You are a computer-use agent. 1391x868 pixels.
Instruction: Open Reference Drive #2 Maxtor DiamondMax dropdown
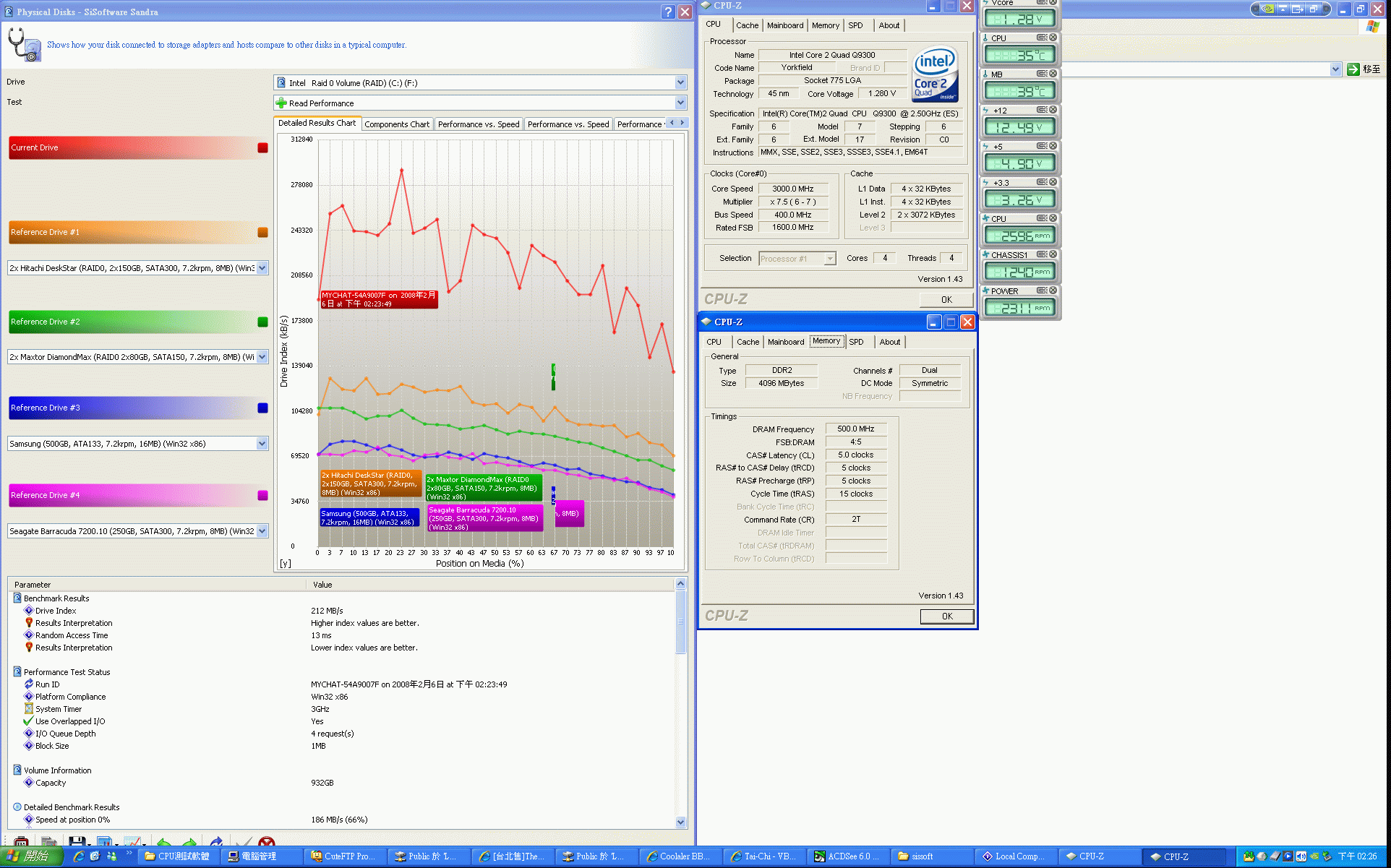pos(262,356)
